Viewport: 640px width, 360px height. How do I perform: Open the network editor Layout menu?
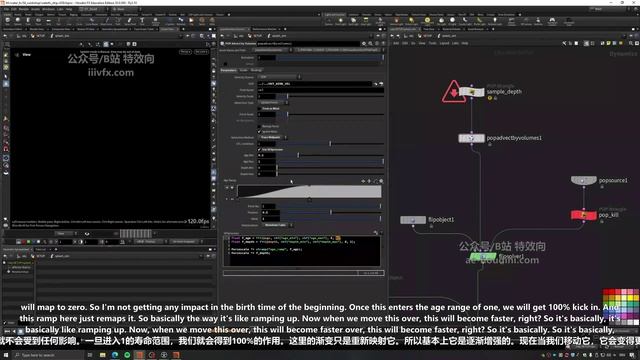coord(444,43)
